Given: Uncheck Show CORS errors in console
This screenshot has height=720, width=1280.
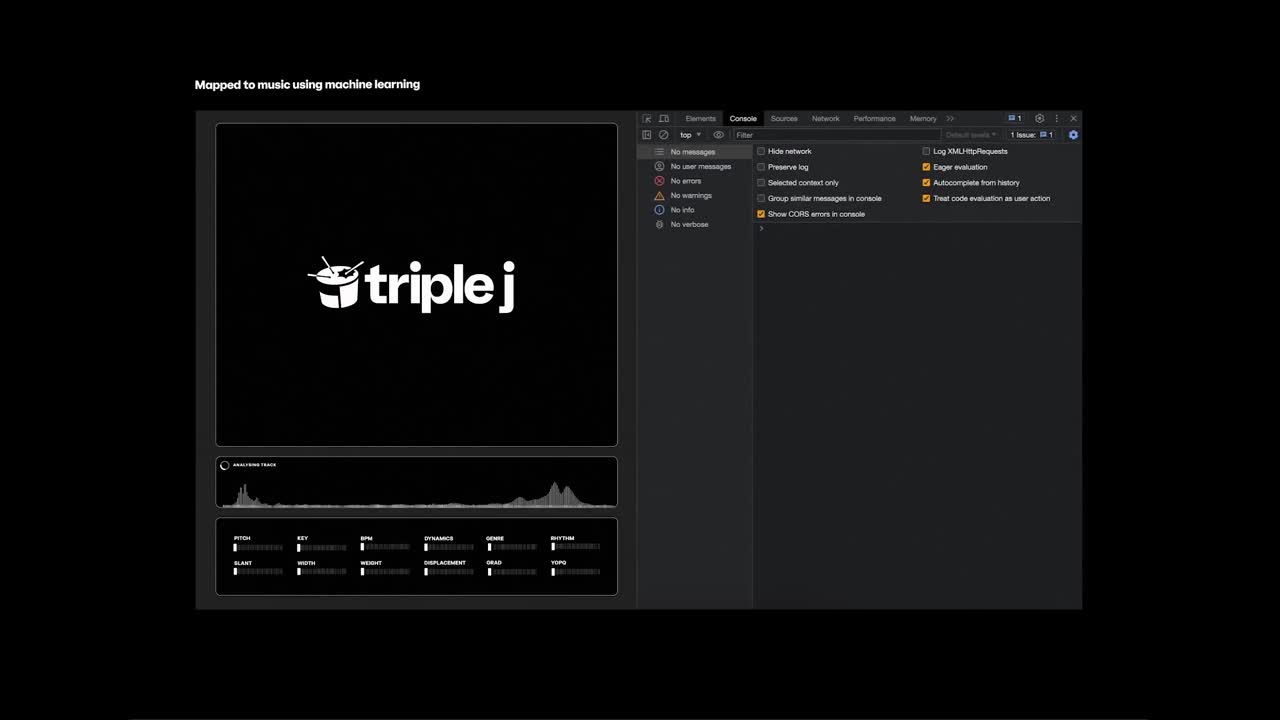Looking at the screenshot, I should pyautogui.click(x=761, y=214).
